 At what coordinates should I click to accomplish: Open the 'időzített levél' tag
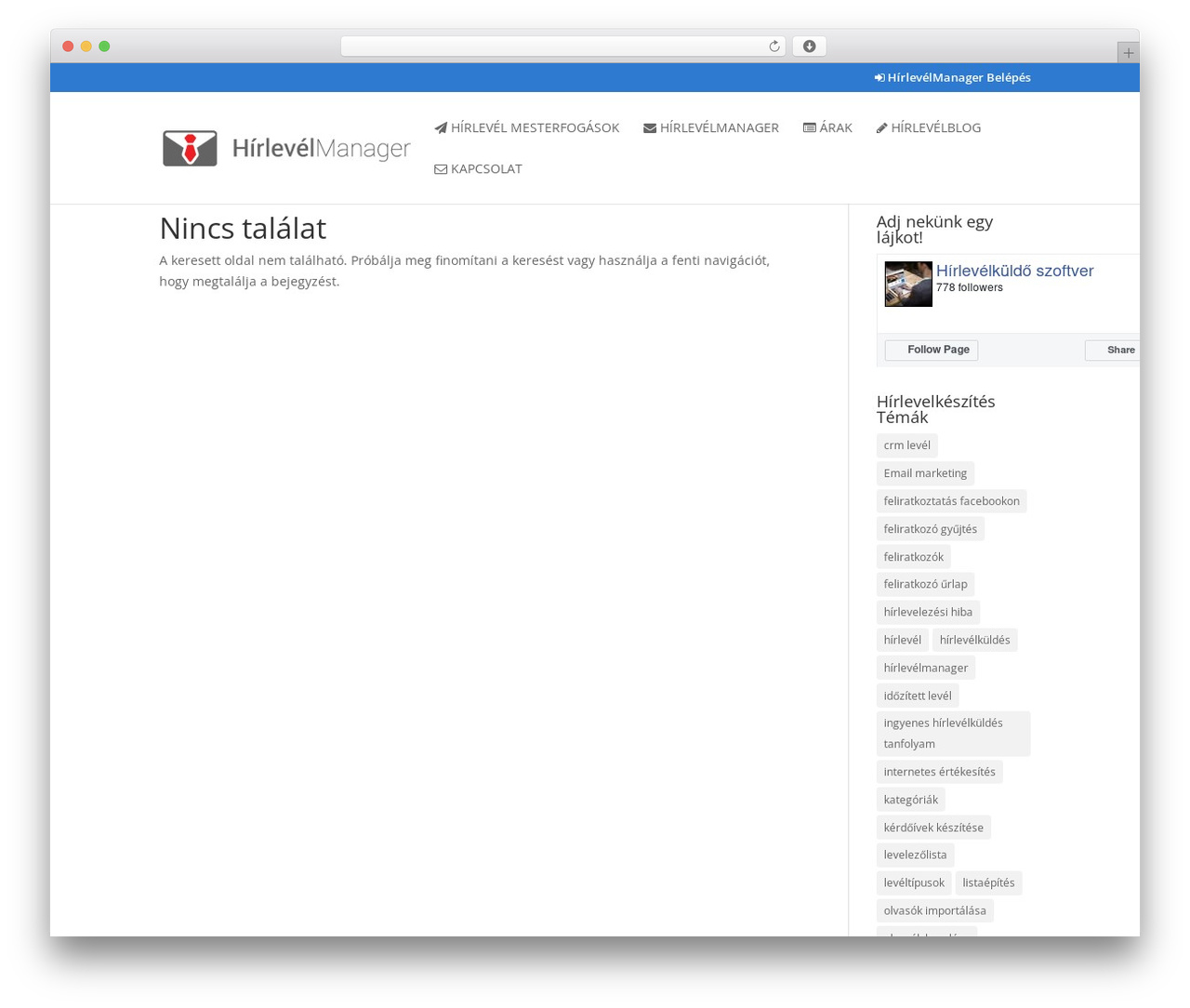(x=918, y=696)
